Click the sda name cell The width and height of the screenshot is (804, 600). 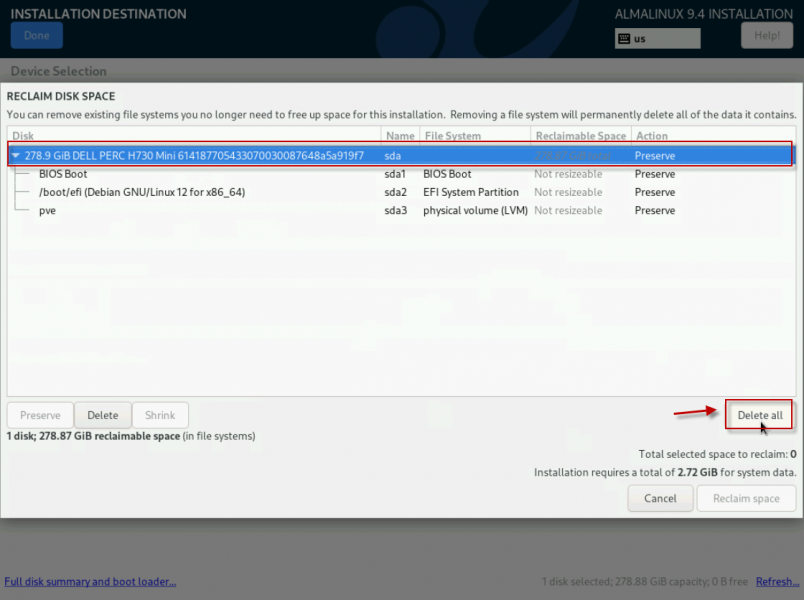pyautogui.click(x=393, y=155)
